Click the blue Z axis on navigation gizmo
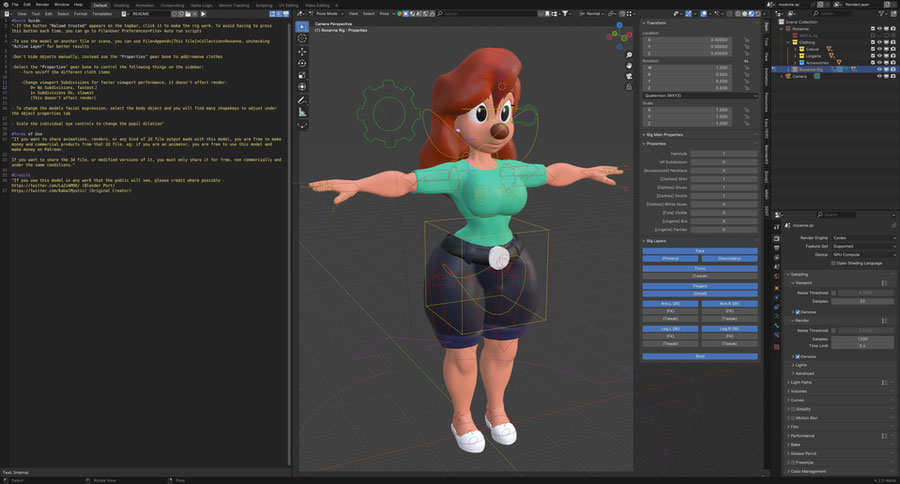Image resolution: width=900 pixels, height=484 pixels. tap(619, 25)
